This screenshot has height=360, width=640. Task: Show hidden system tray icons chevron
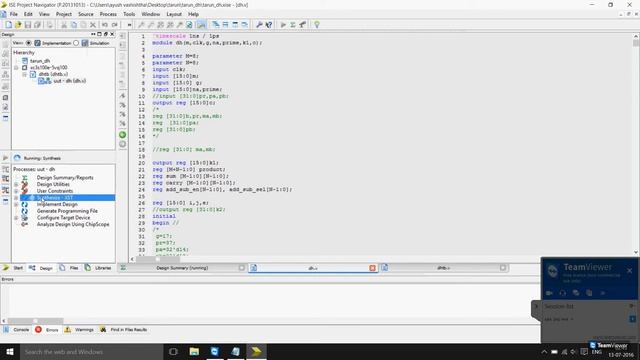544,352
